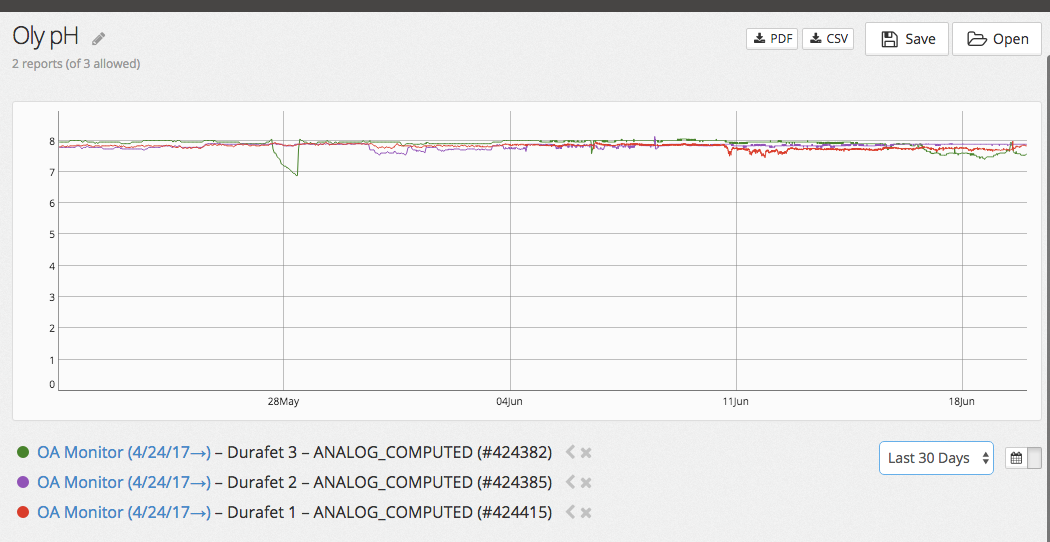Click the 28May axis label

pyautogui.click(x=283, y=402)
